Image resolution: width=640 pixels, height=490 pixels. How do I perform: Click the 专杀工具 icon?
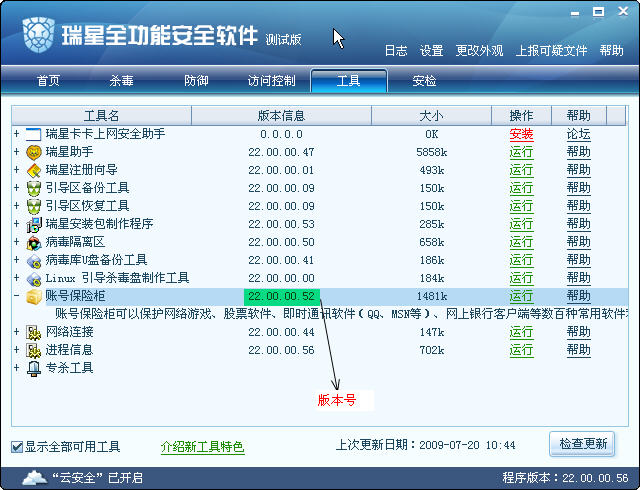click(34, 368)
